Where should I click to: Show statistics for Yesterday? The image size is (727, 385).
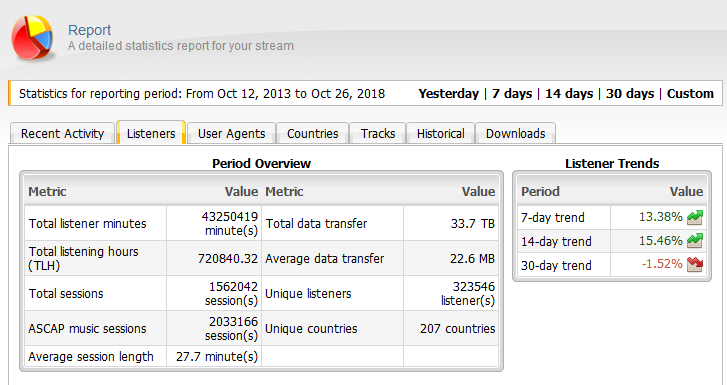448,94
